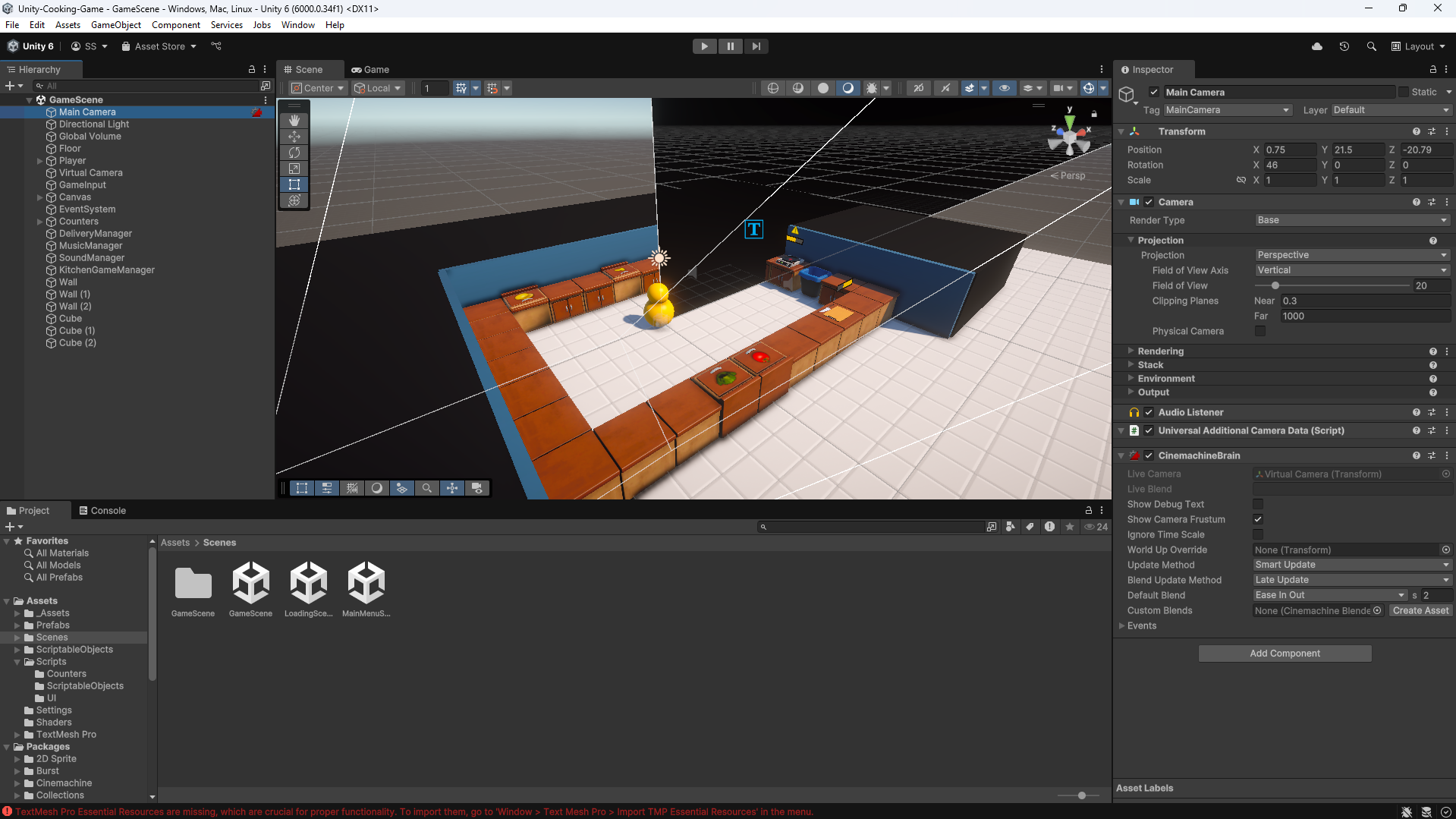Select the Rotate tool in the scene
The height and width of the screenshot is (819, 1456).
coord(294,153)
